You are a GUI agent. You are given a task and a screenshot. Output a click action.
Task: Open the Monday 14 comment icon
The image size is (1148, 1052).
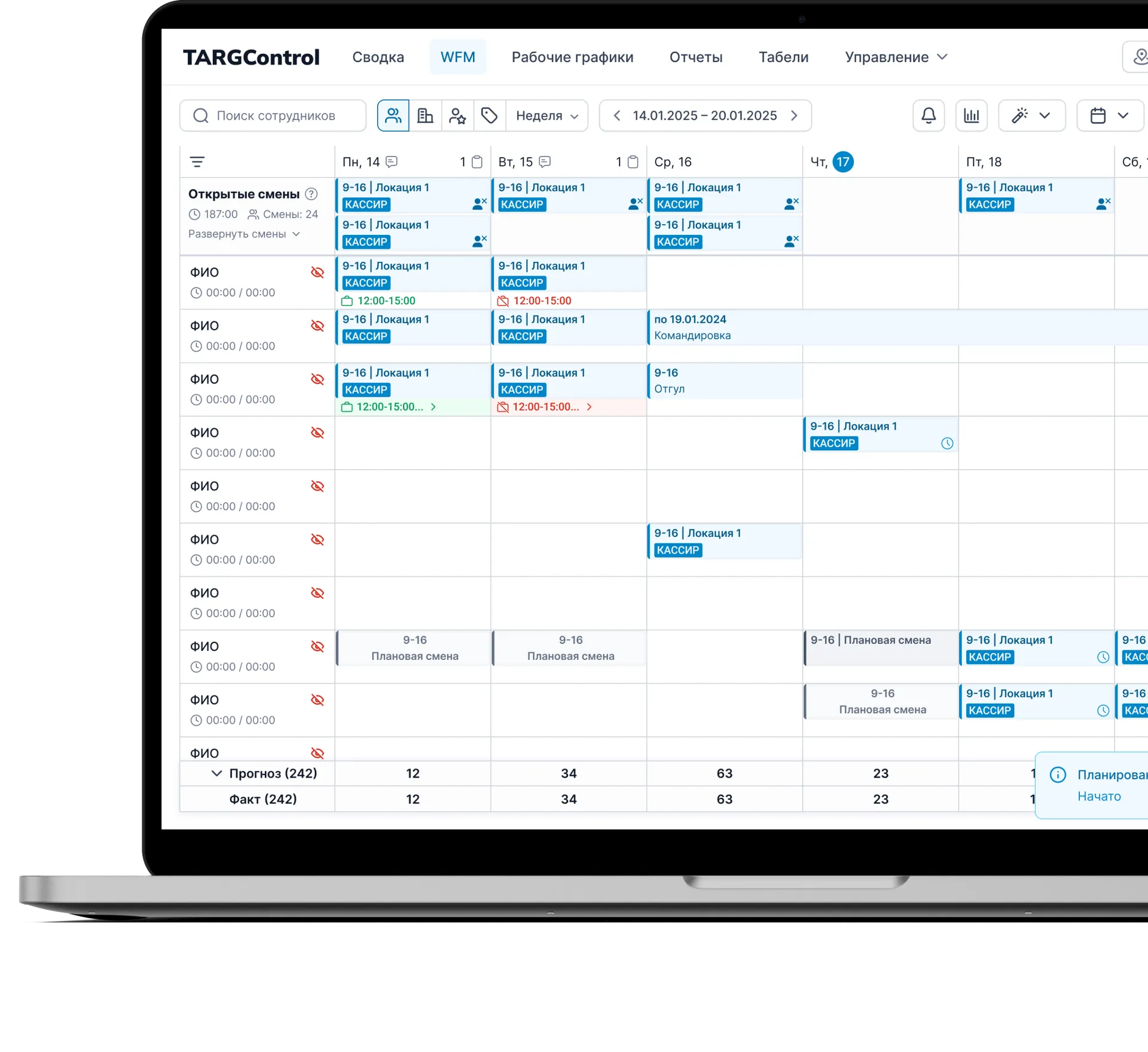point(392,162)
